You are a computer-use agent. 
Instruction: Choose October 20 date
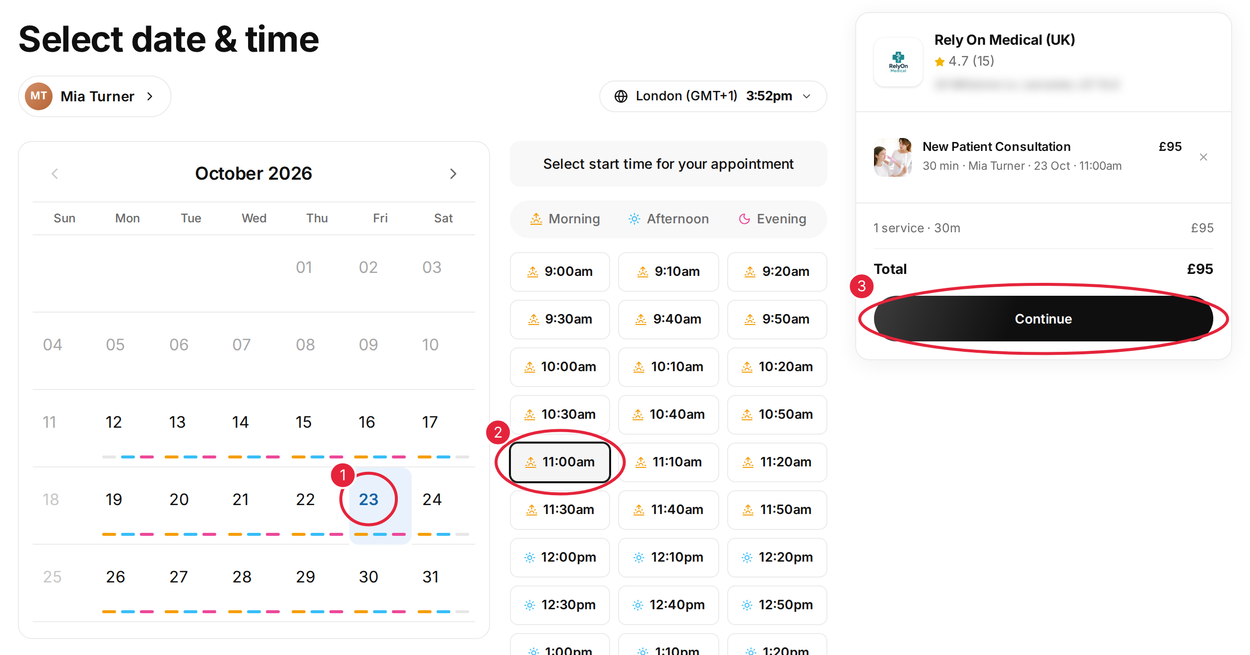tap(179, 500)
